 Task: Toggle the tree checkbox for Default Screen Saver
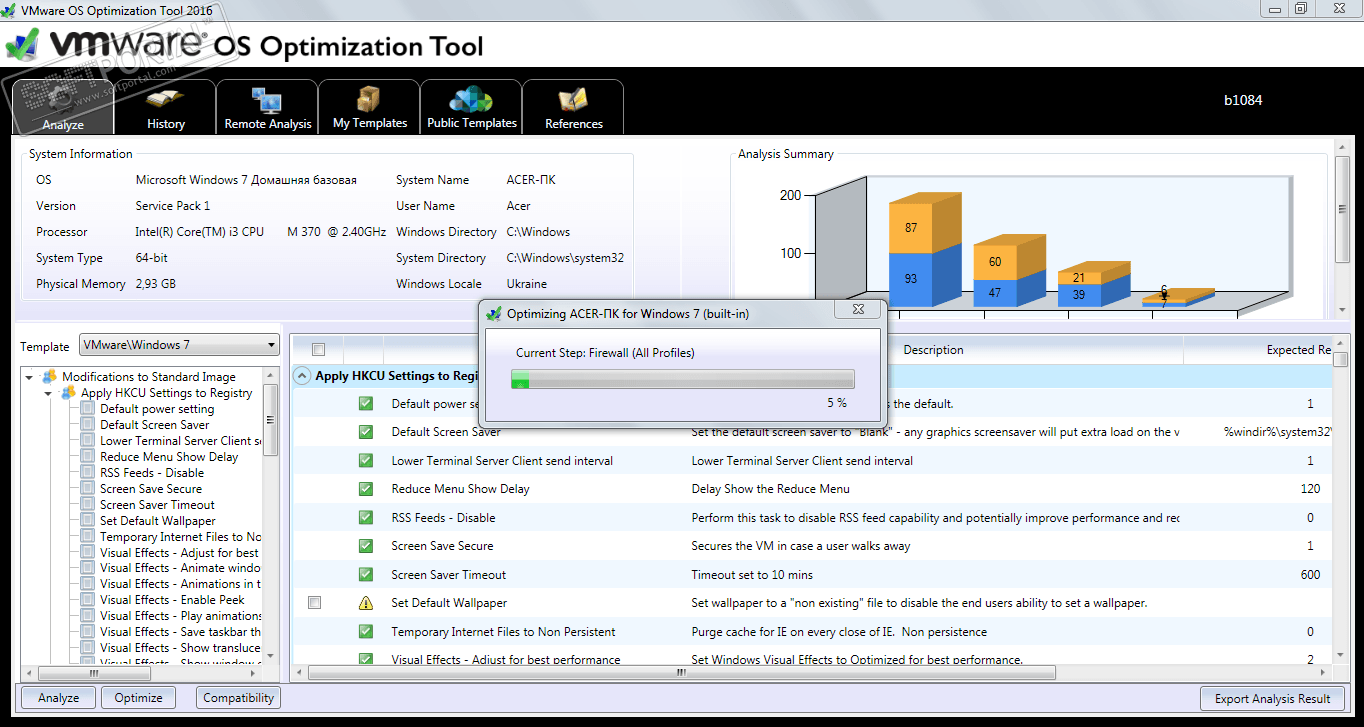(88, 425)
